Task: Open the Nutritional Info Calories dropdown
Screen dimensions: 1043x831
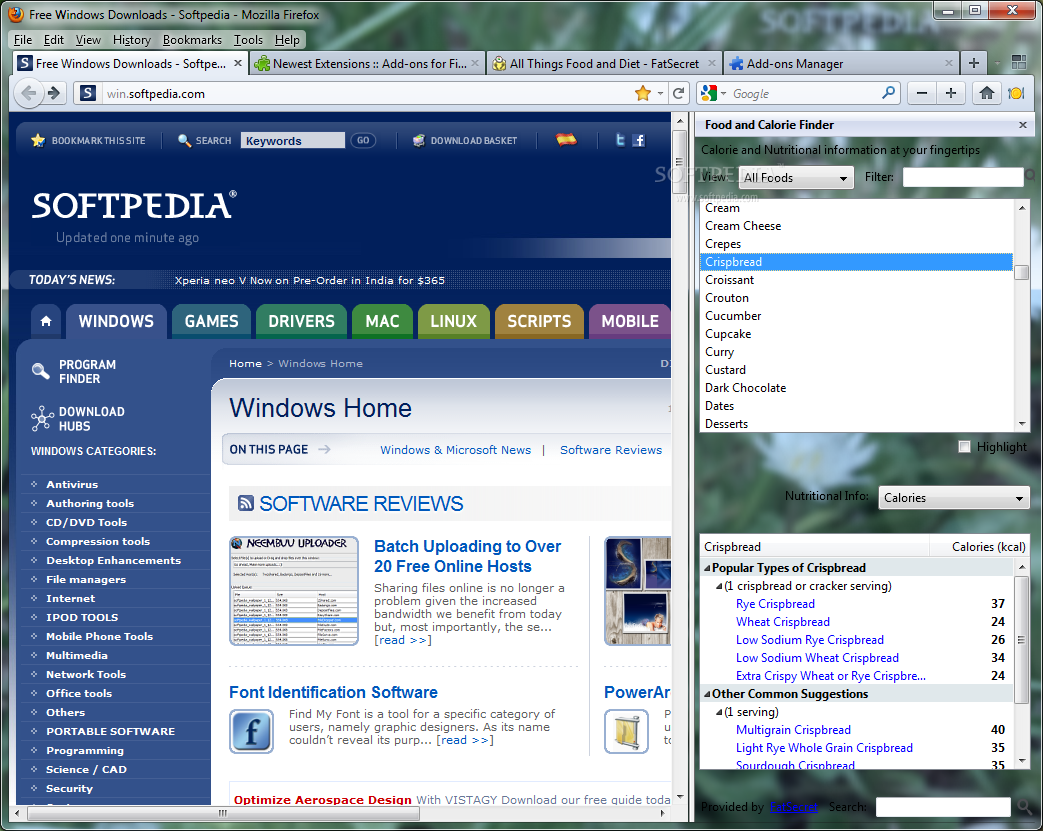Action: point(954,498)
